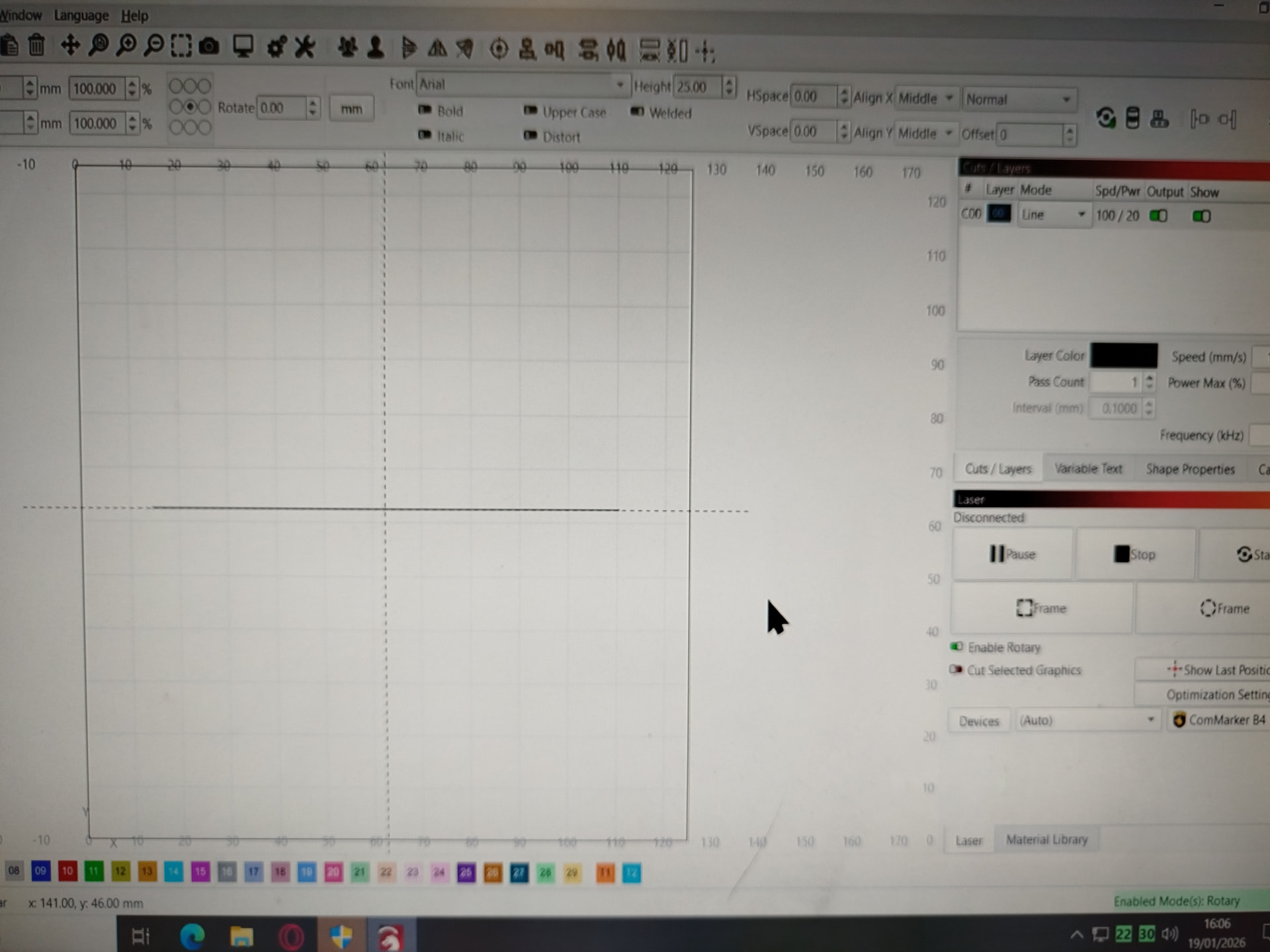This screenshot has width=1270, height=952.
Task: Click the frame selection dashed rectangle icon
Action: pyautogui.click(x=181, y=46)
